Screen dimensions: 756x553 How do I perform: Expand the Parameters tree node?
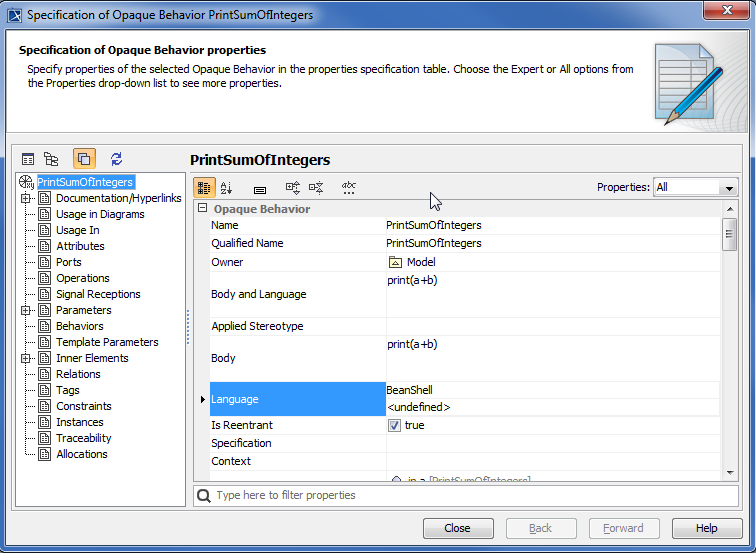(25, 310)
